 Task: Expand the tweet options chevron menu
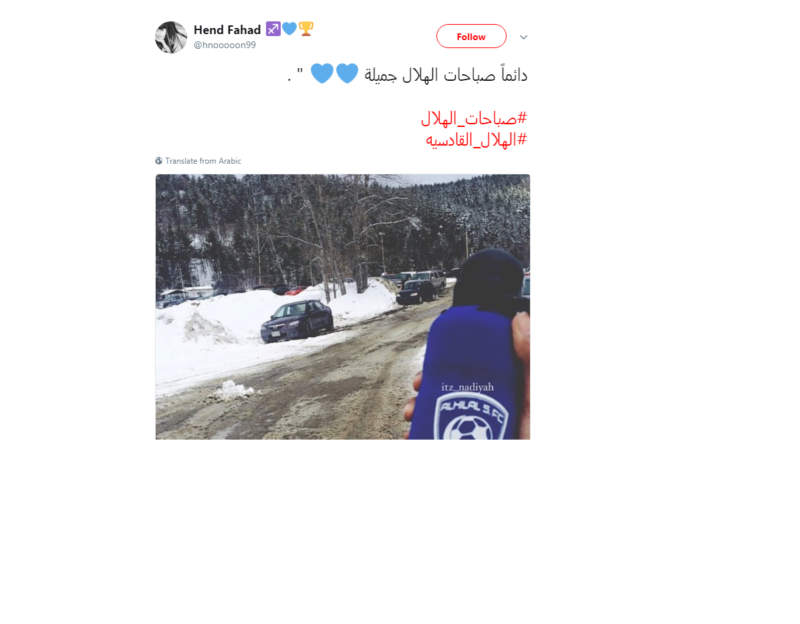pyautogui.click(x=523, y=37)
